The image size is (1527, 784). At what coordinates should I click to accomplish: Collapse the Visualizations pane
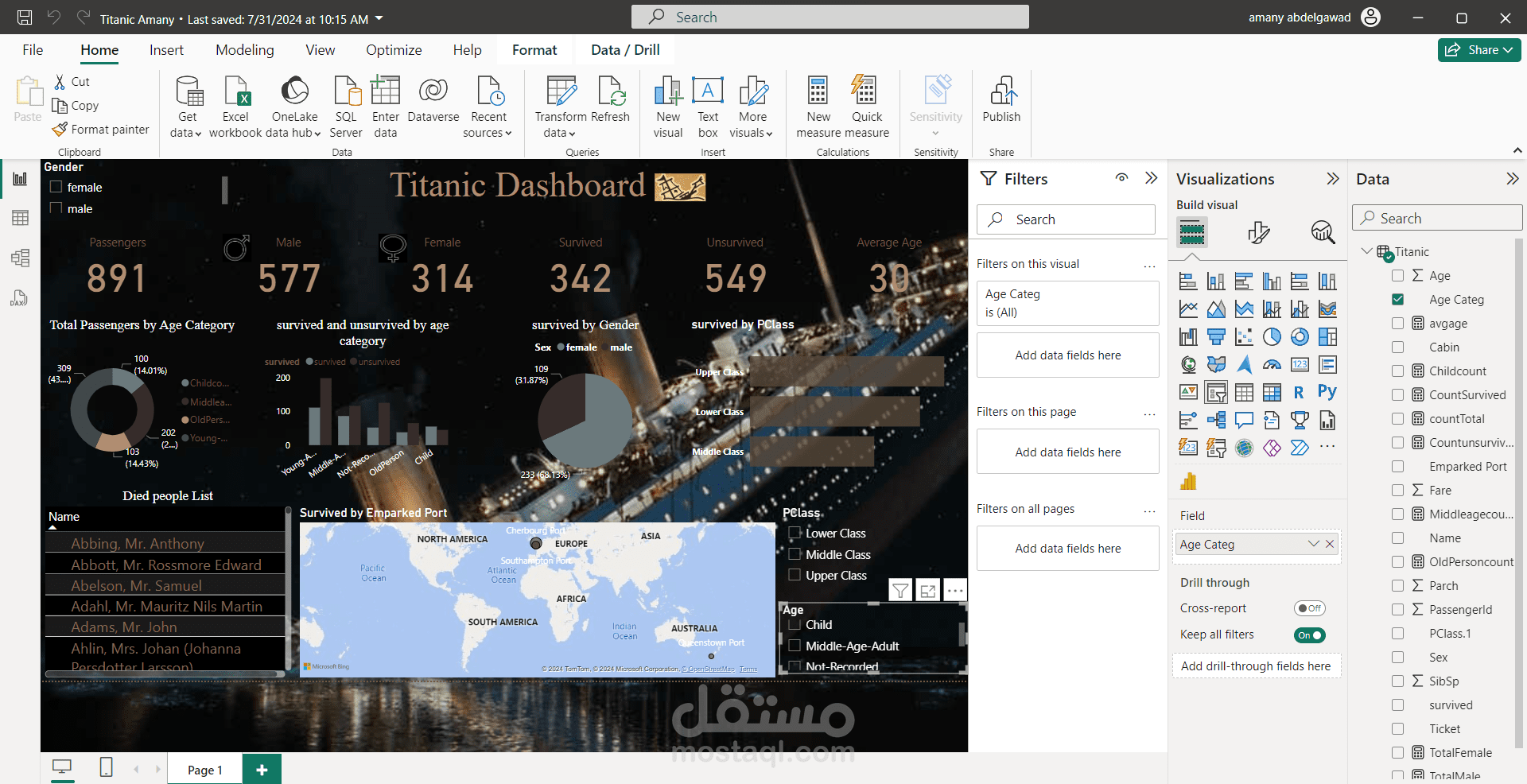point(1333,179)
